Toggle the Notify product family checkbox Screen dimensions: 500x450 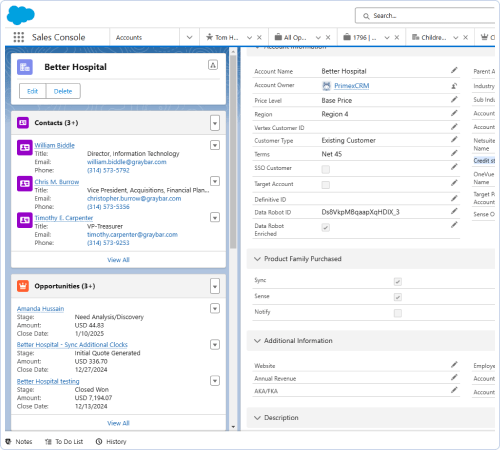pos(398,313)
